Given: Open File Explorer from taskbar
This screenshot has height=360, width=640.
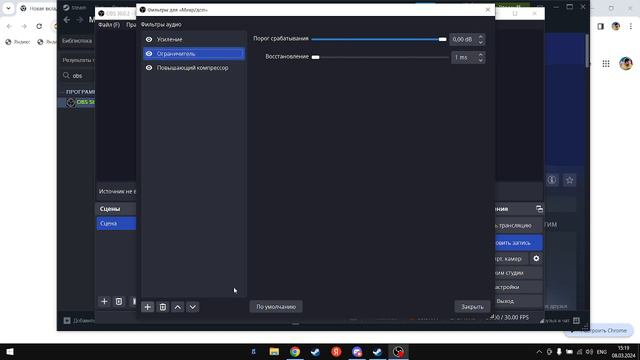Looking at the screenshot, I should (274, 352).
